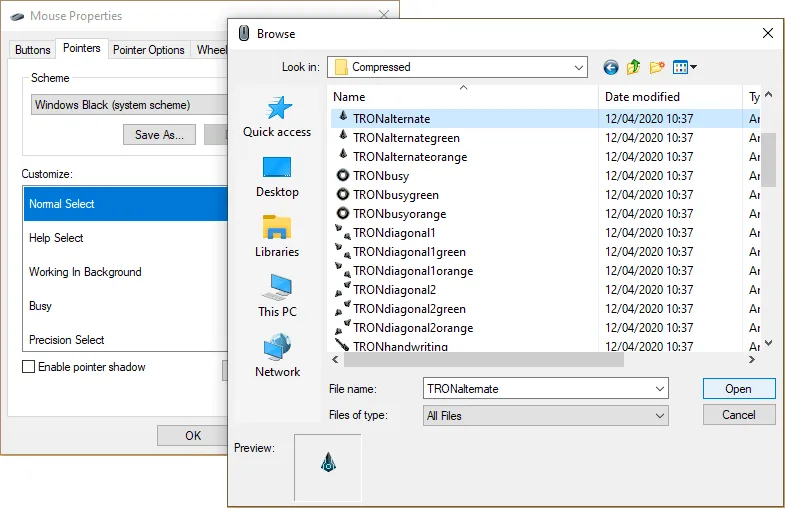This screenshot has height=521, width=785.
Task: Select the TRONalternateorange file icon
Action: (x=343, y=155)
